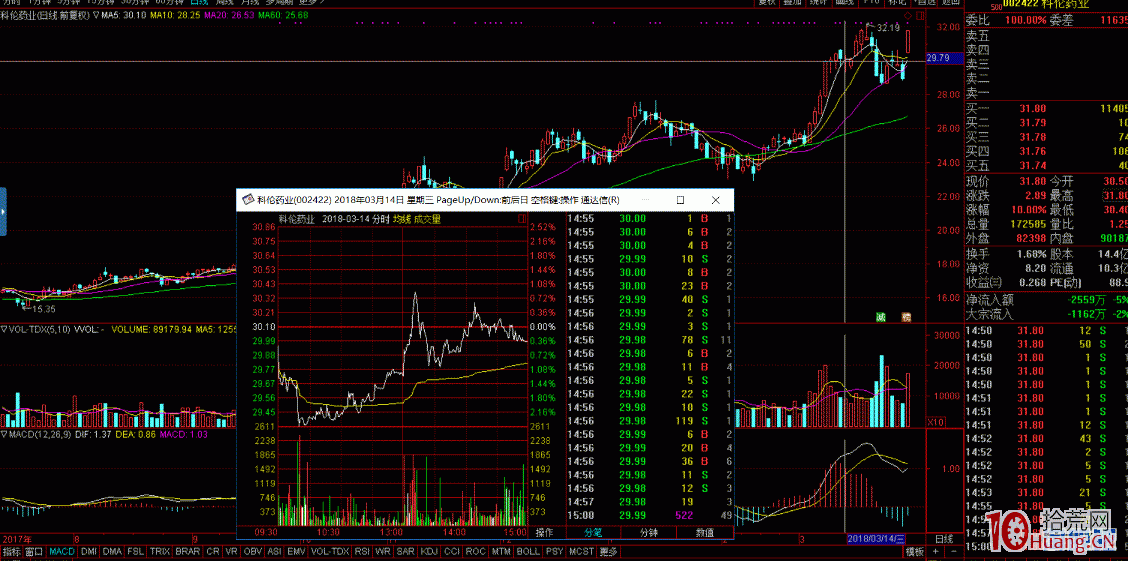This screenshot has height=561, width=1128.
Task: Select the ROC indicator tab
Action: [x=476, y=552]
